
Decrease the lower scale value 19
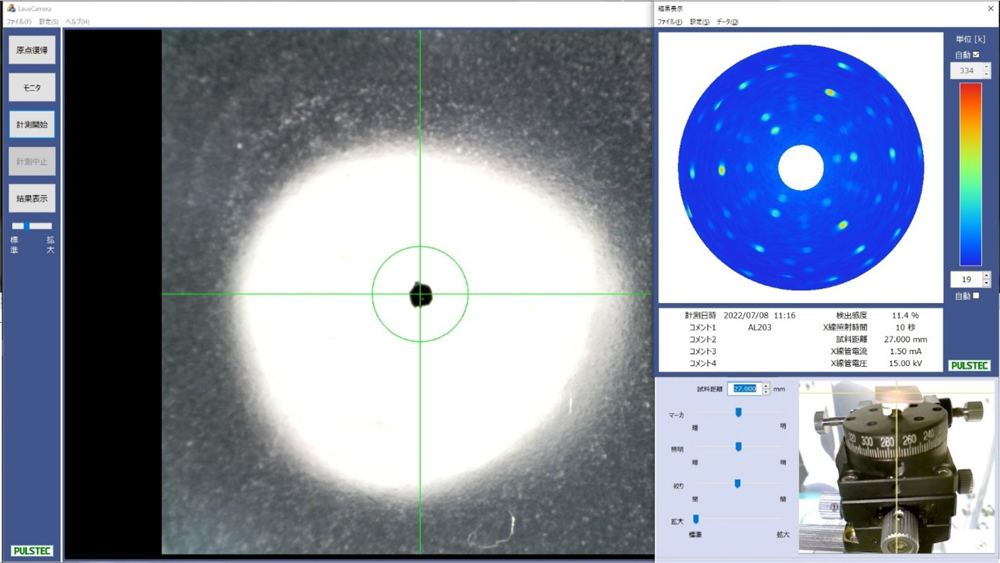987,283
